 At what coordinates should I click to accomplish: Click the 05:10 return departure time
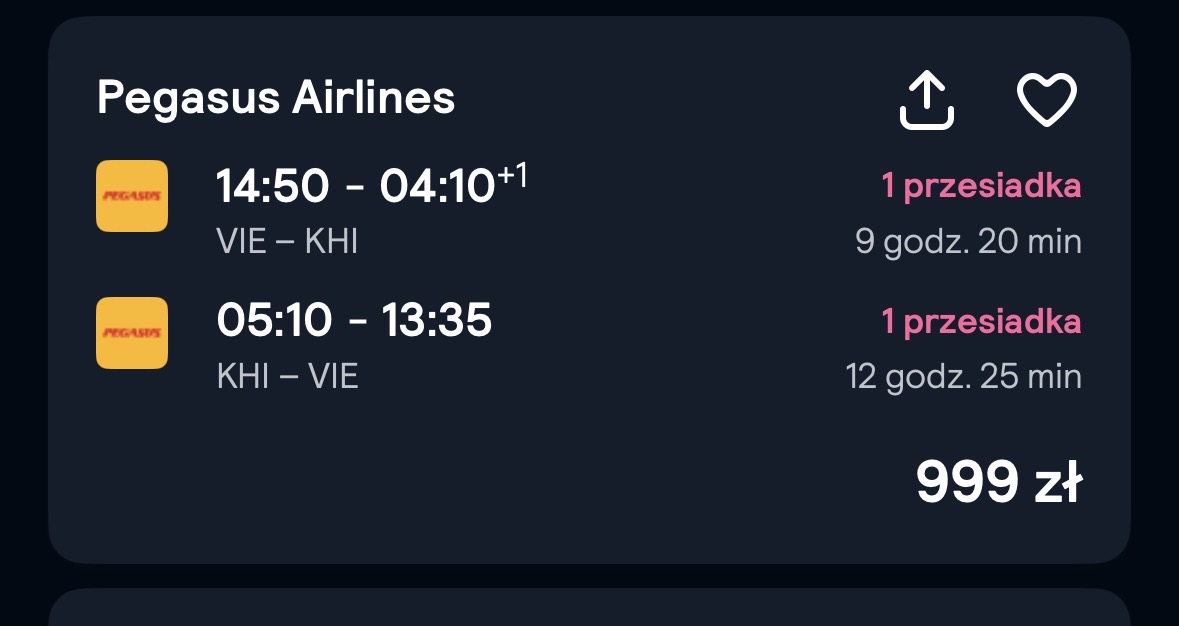point(274,319)
